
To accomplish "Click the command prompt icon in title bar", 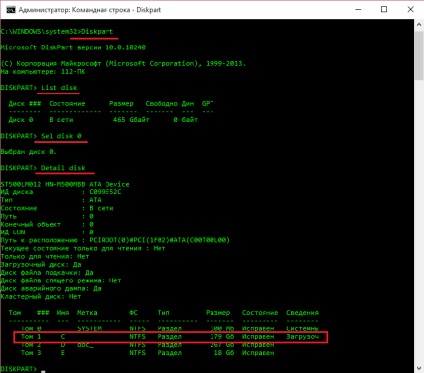I will tap(11, 10).
